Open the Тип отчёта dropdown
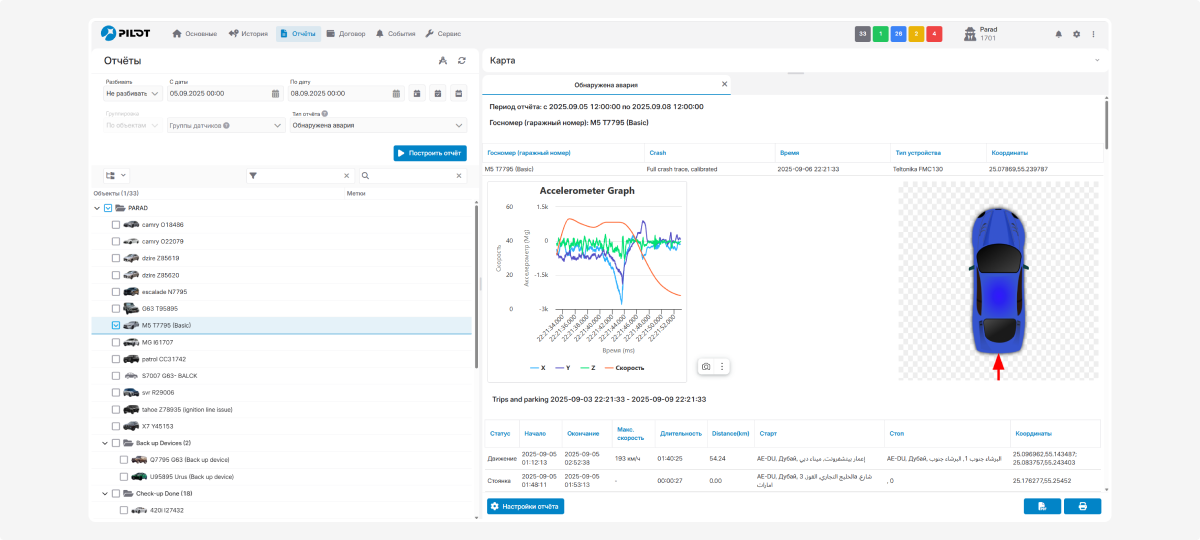Viewport: 1200px width, 540px height. (x=377, y=126)
